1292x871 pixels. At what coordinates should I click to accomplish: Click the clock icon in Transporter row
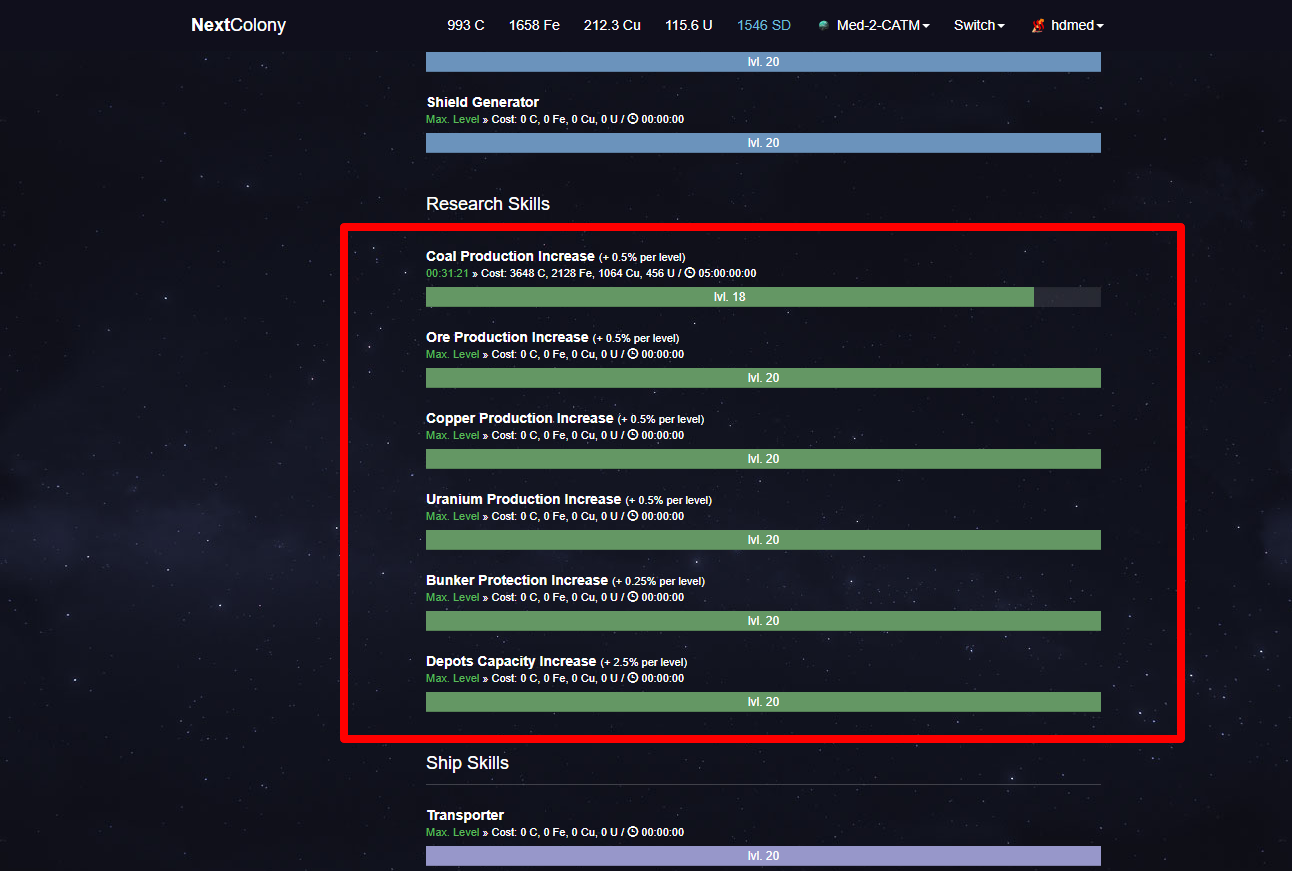point(633,832)
